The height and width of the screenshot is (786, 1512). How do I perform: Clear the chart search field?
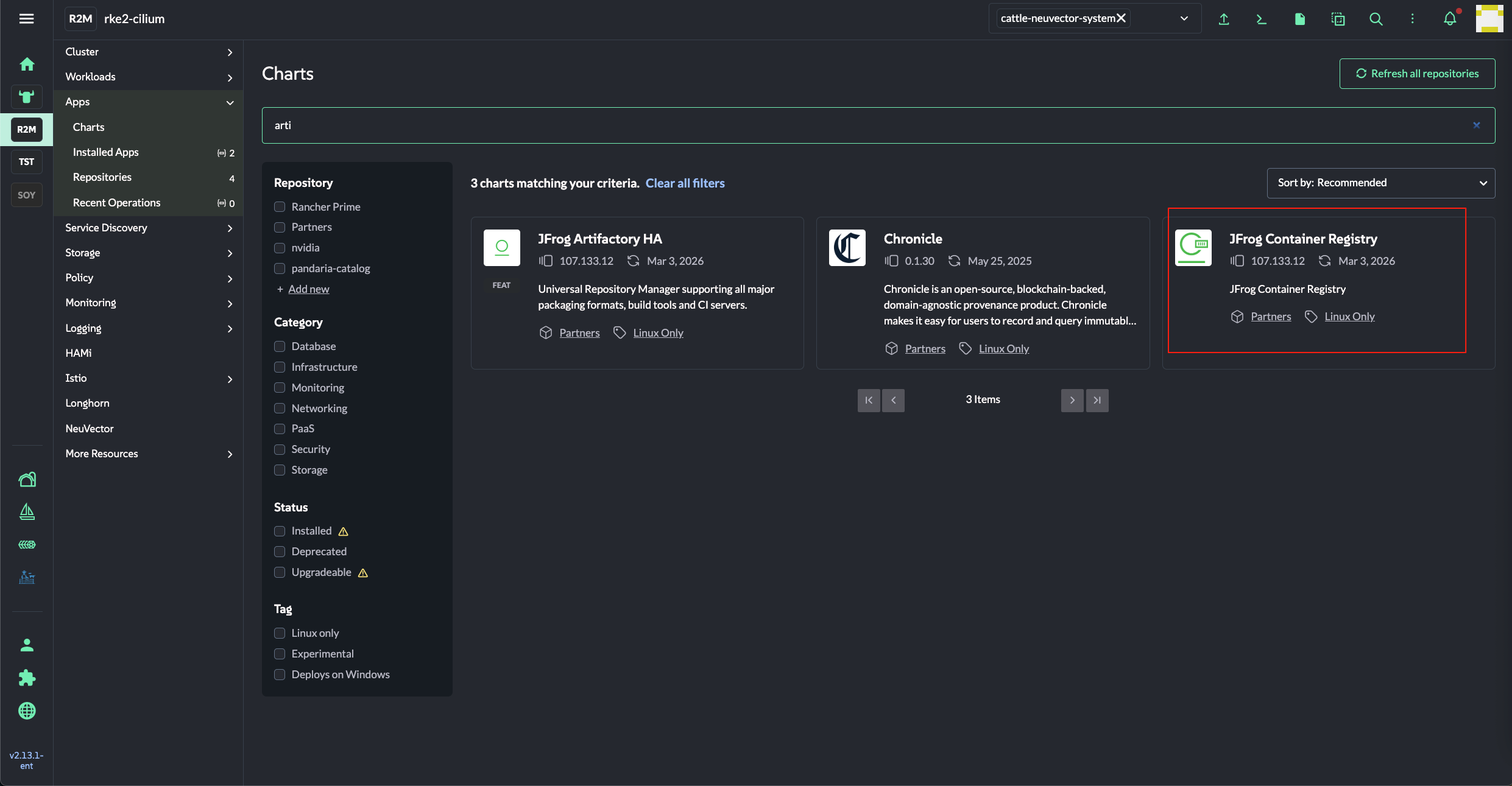click(x=1477, y=125)
